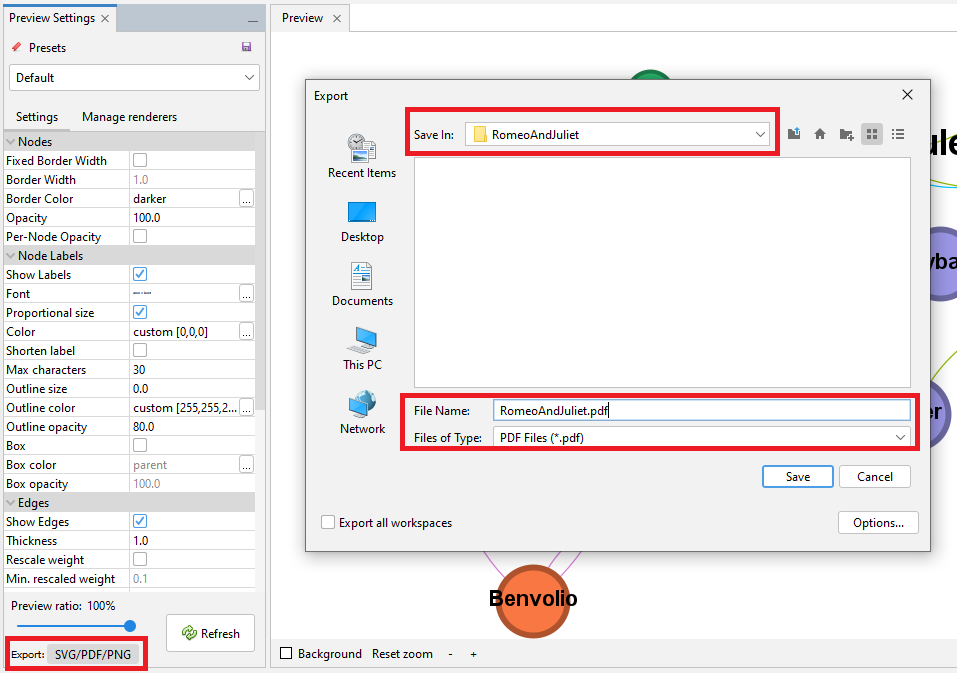Select the Preview tab
The height and width of the screenshot is (673, 957).
pos(302,17)
